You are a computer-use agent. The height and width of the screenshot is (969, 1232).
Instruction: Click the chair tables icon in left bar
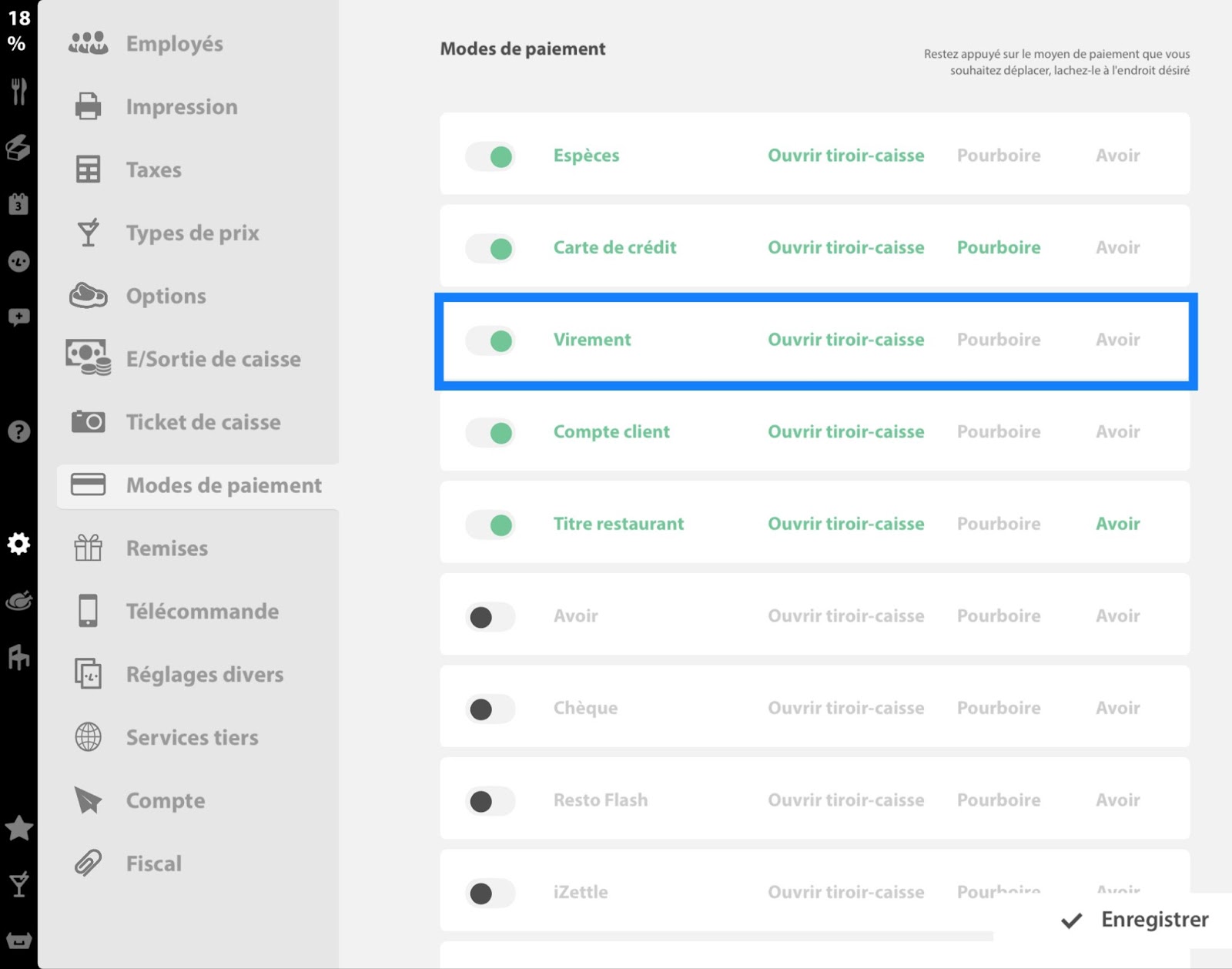point(18,657)
